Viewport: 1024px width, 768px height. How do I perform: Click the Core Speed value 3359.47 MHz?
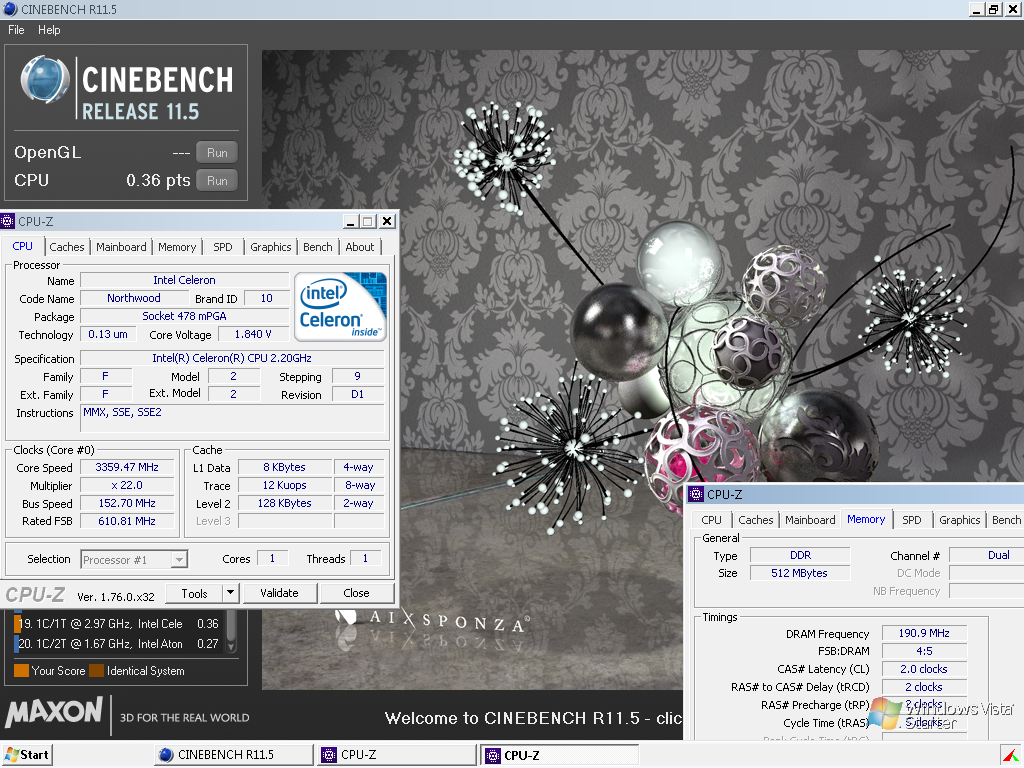[127, 467]
